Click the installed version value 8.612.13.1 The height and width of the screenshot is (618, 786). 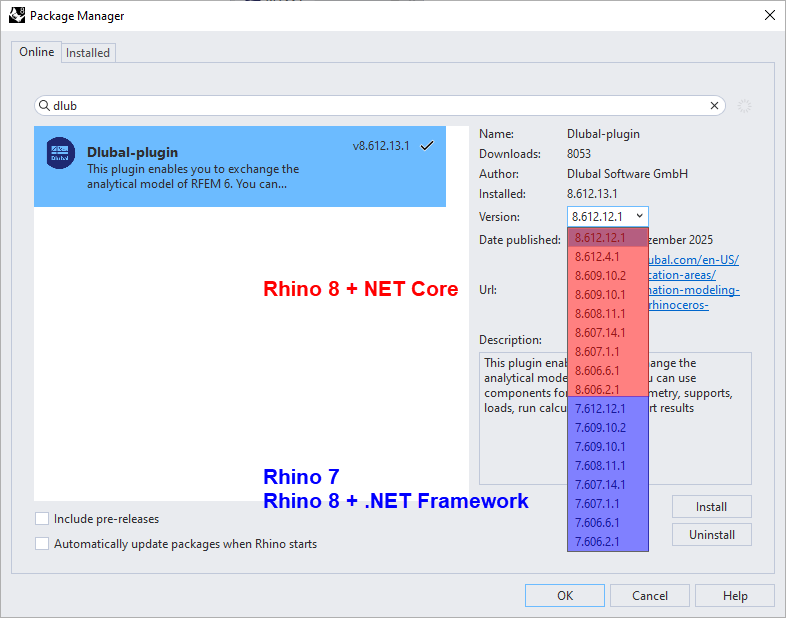tap(592, 194)
